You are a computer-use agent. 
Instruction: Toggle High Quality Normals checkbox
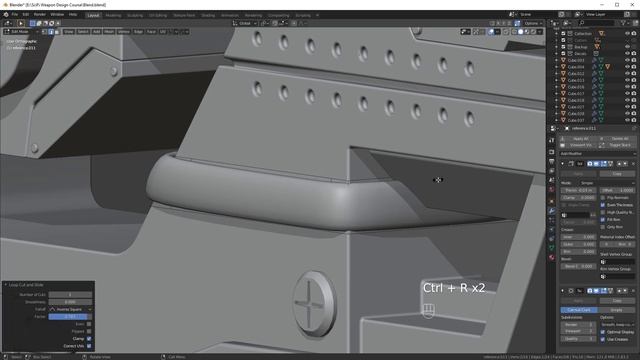pos(603,212)
